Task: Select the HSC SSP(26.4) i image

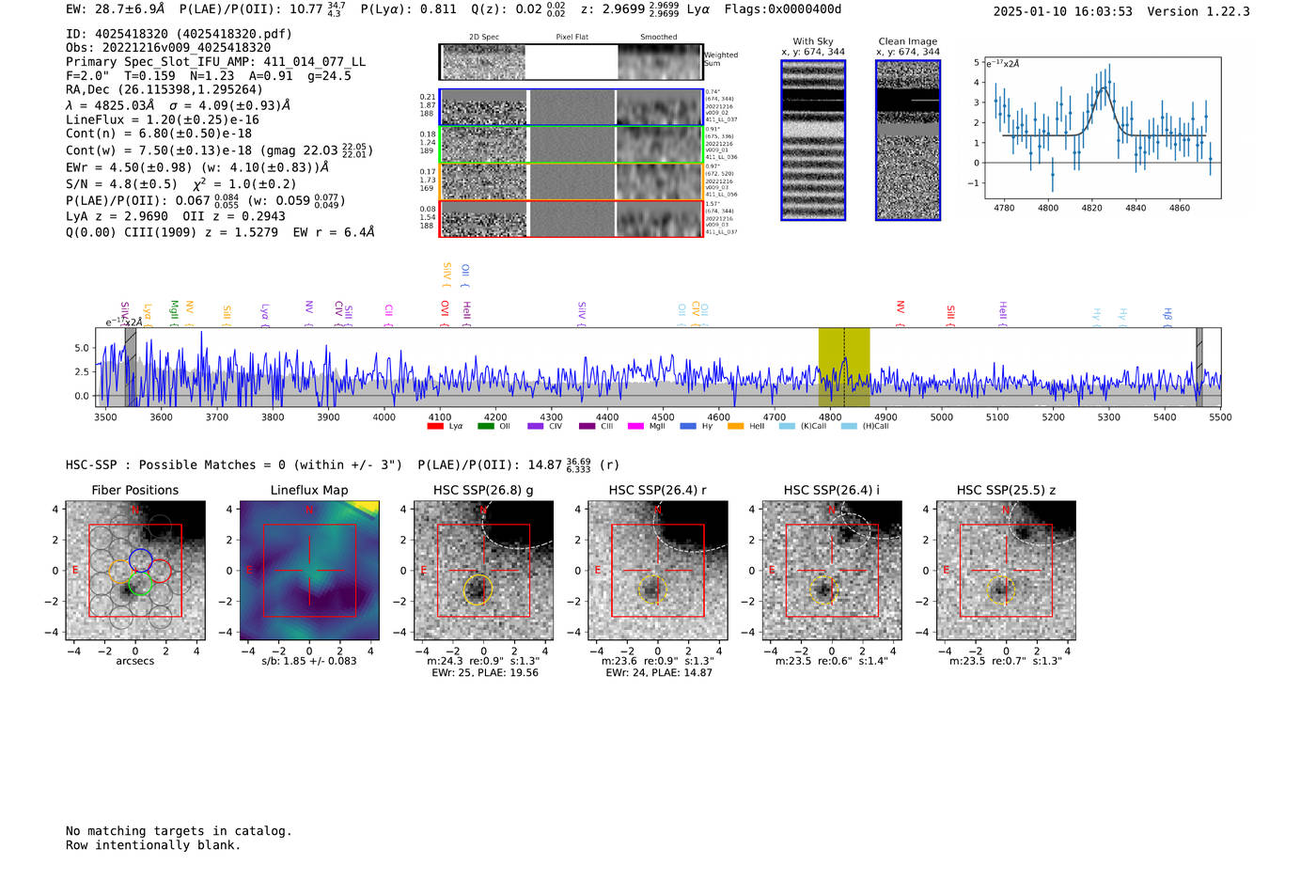Action: [832, 571]
